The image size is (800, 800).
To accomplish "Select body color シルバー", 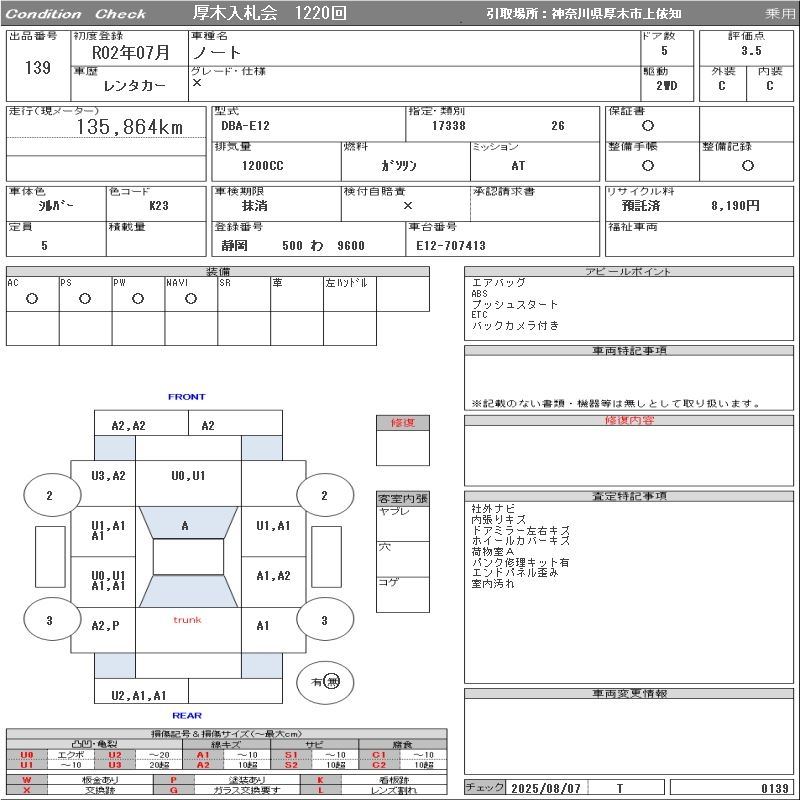I will 56,206.
